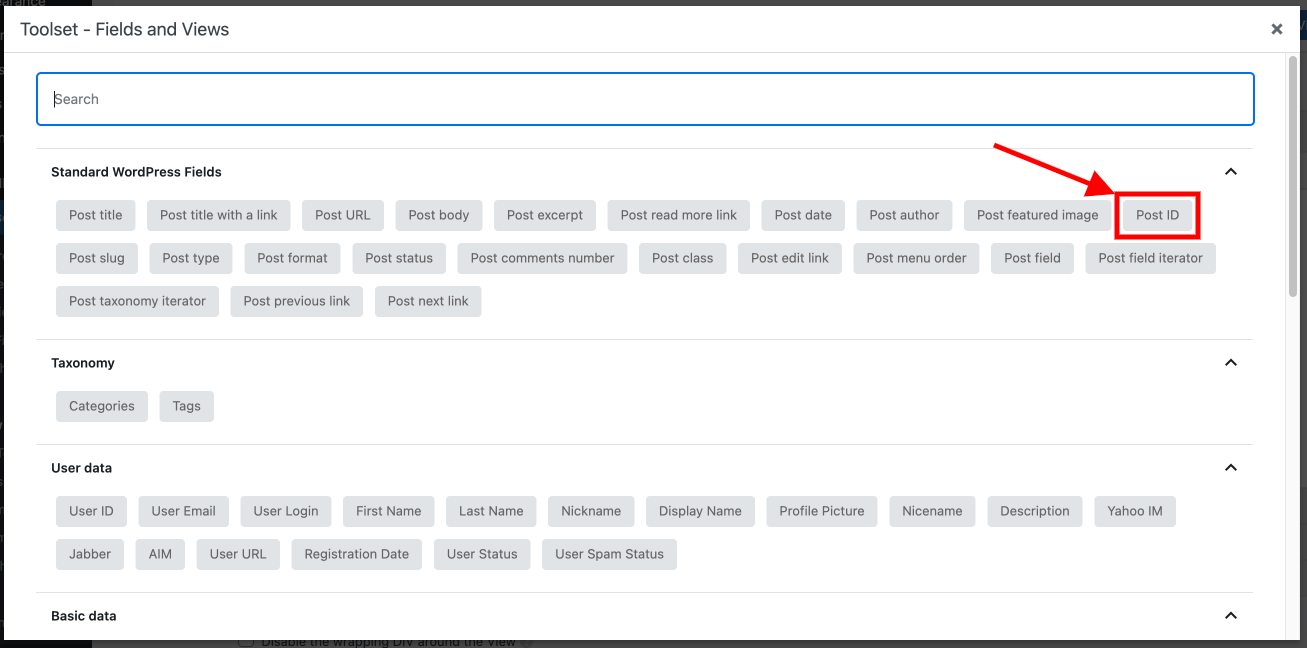Add the Post featured image field
The height and width of the screenshot is (648, 1307).
1038,215
